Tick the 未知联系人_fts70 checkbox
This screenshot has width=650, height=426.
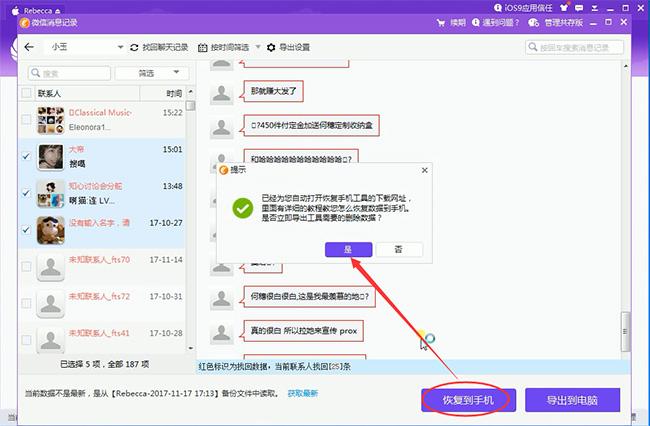point(26,266)
